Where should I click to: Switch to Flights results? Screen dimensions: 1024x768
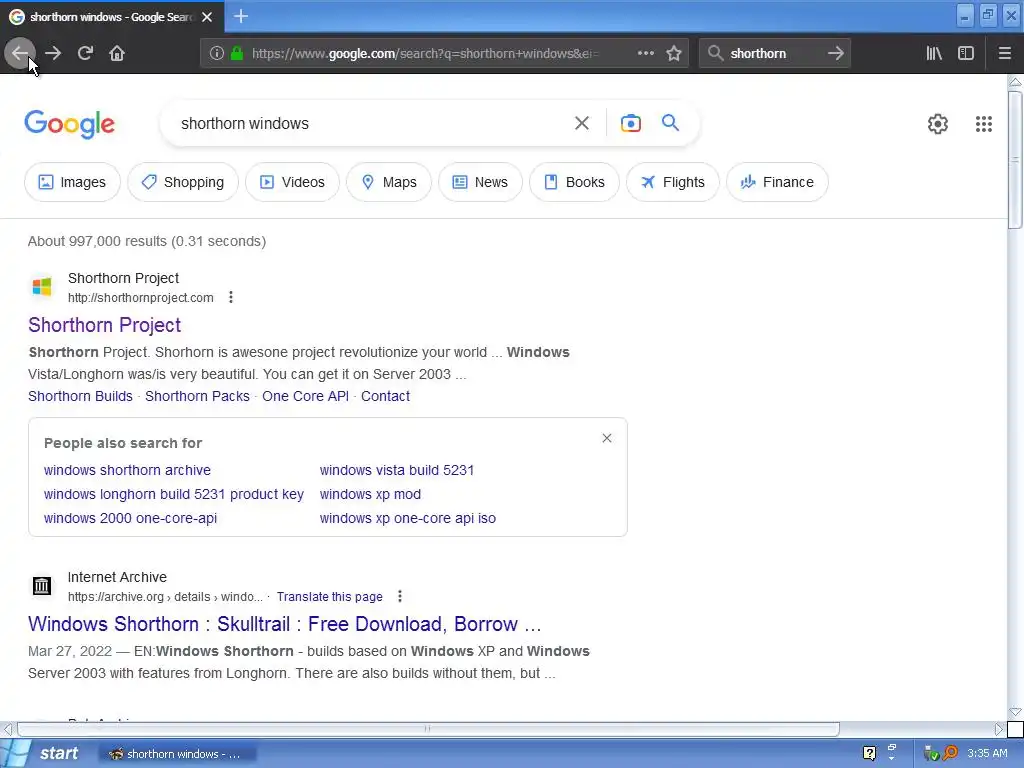point(673,182)
